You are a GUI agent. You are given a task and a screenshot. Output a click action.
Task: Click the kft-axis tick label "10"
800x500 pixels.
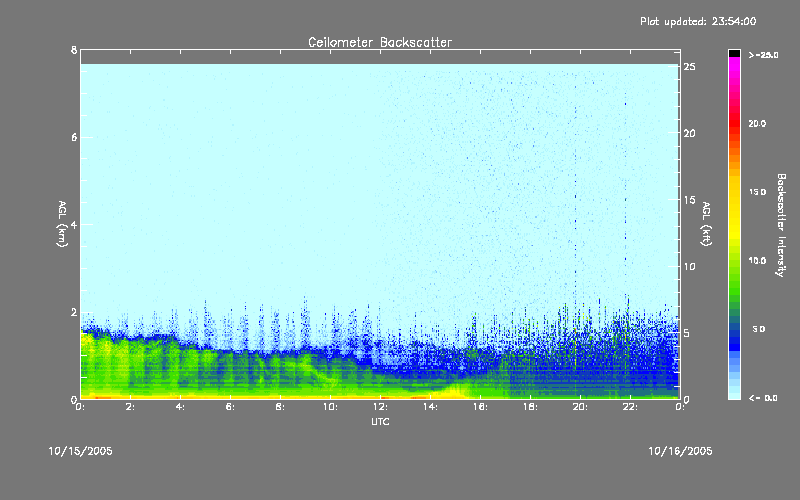(689, 266)
